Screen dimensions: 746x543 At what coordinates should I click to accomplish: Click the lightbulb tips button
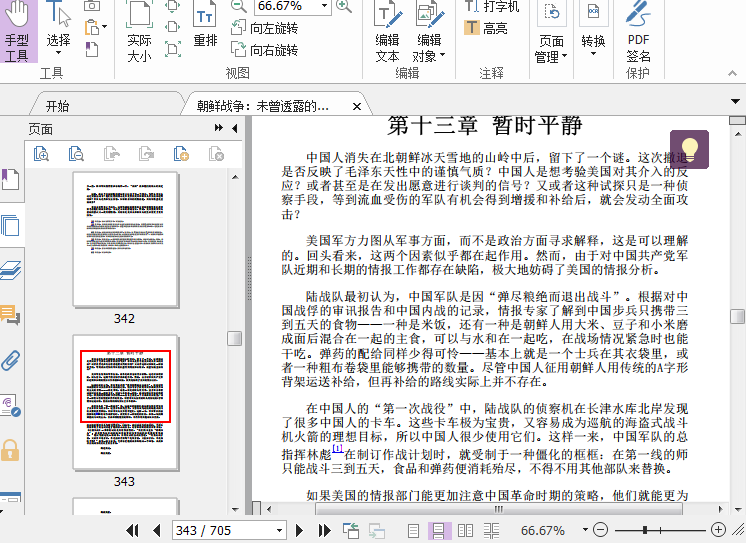(689, 149)
